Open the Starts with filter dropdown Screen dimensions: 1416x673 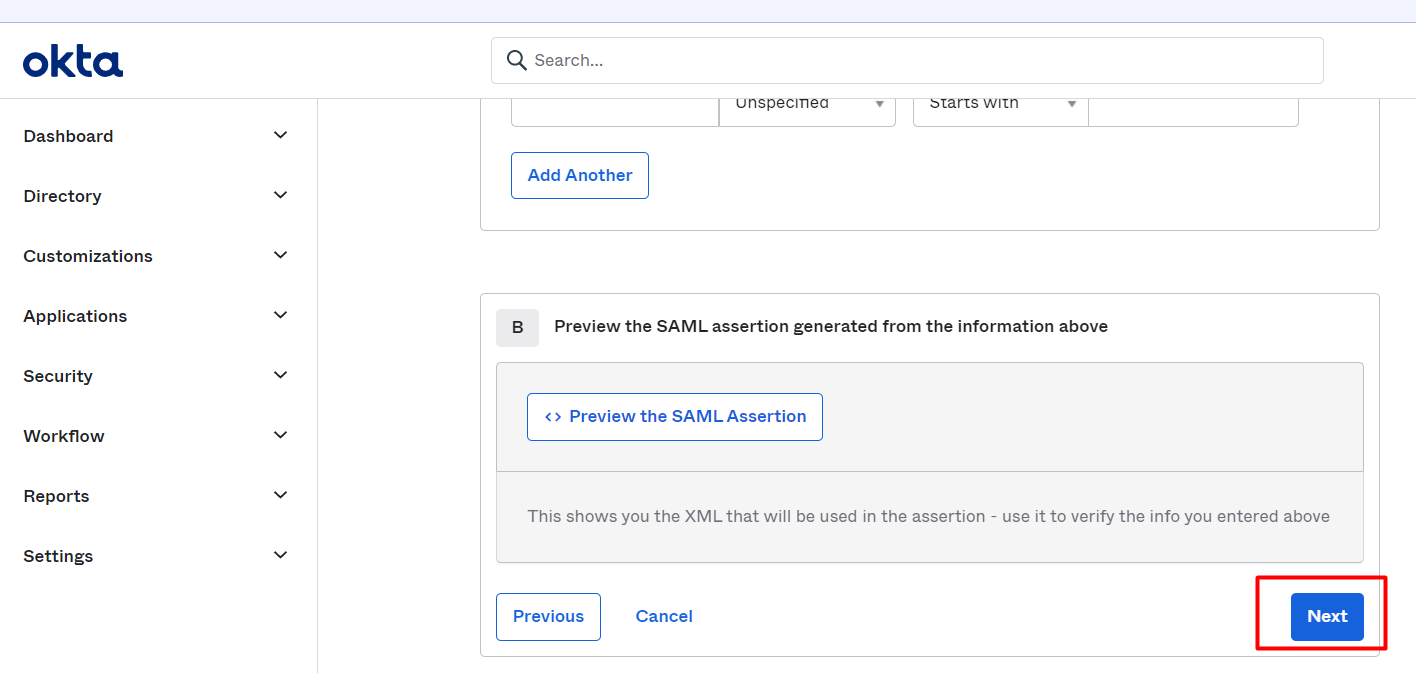[1000, 104]
